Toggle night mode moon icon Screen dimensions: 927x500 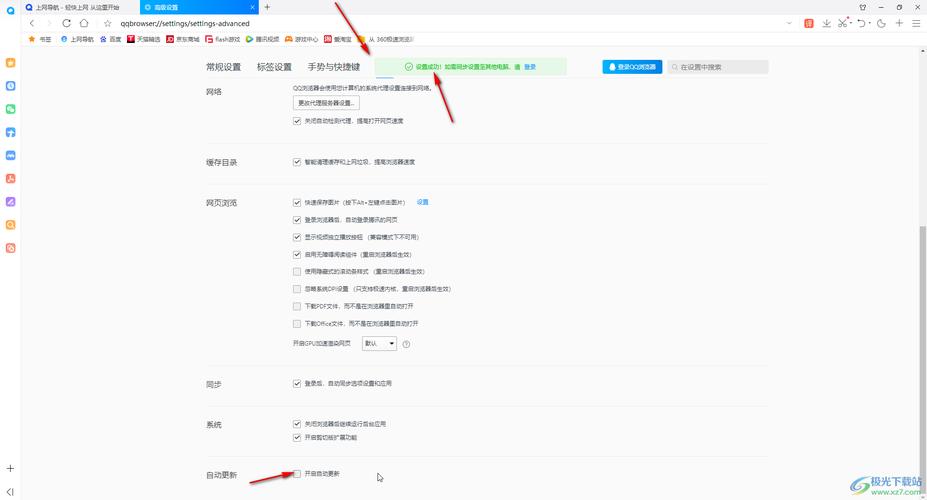click(881, 23)
